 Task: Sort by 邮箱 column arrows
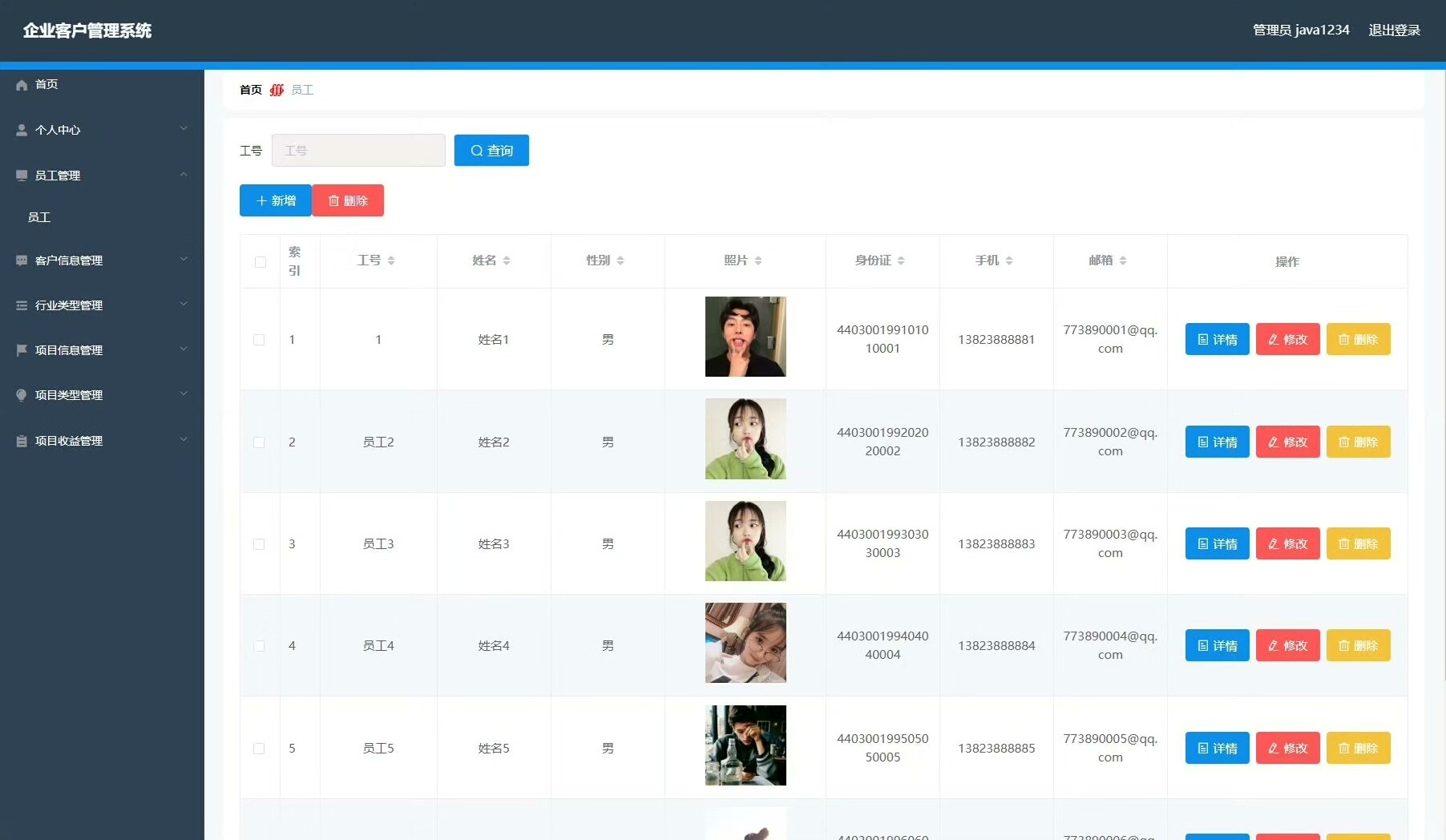click(1123, 260)
